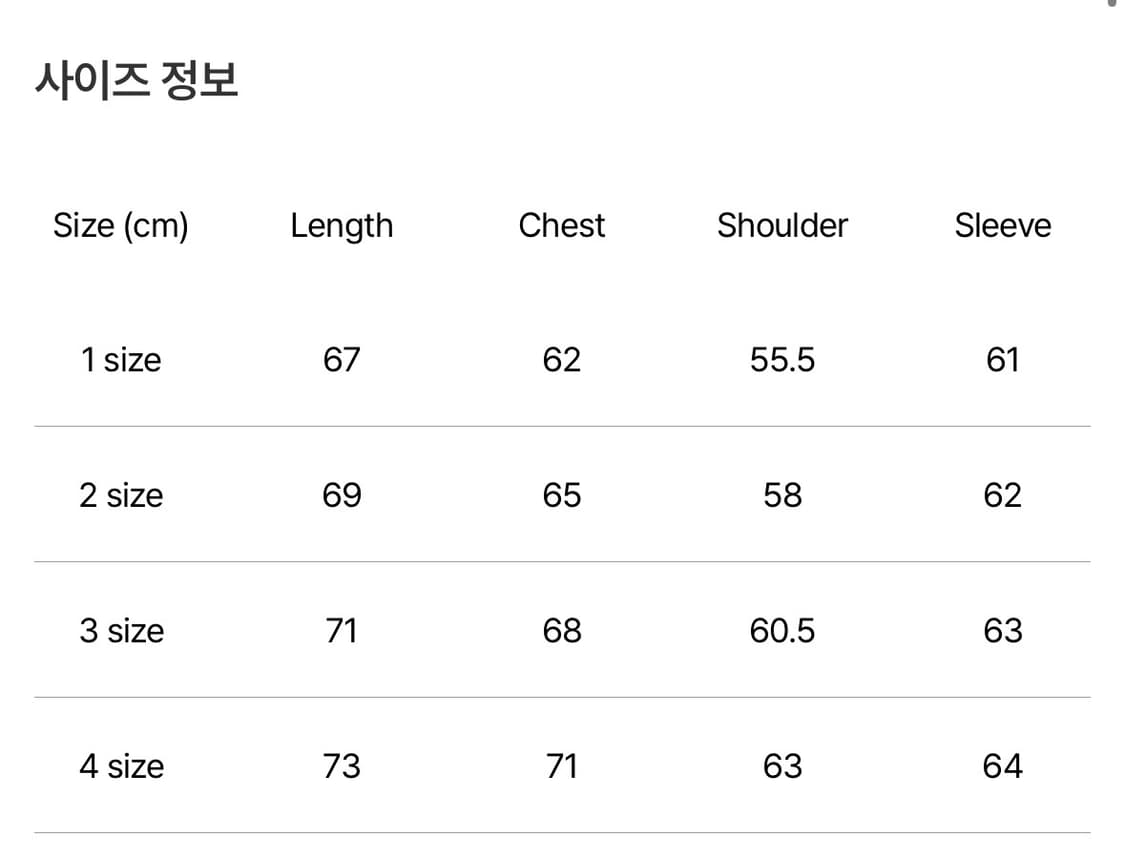Image resolution: width=1125 pixels, height=862 pixels.
Task: Click the Length value 73
Action: [x=341, y=766]
